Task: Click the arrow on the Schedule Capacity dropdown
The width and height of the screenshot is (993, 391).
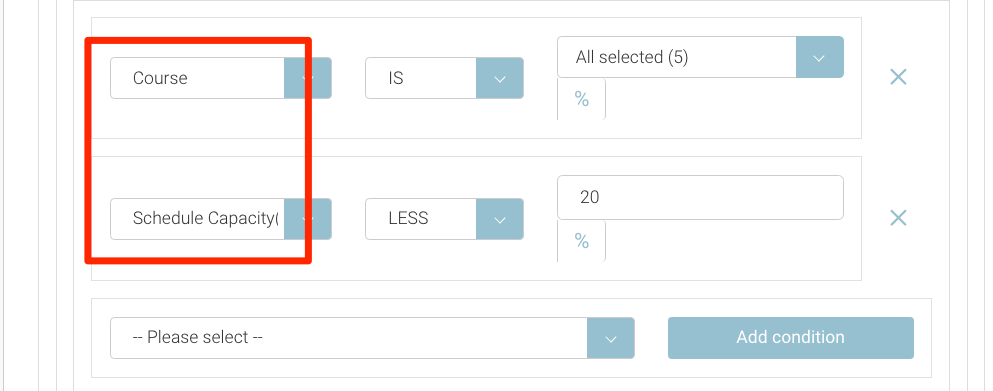Action: (x=308, y=219)
